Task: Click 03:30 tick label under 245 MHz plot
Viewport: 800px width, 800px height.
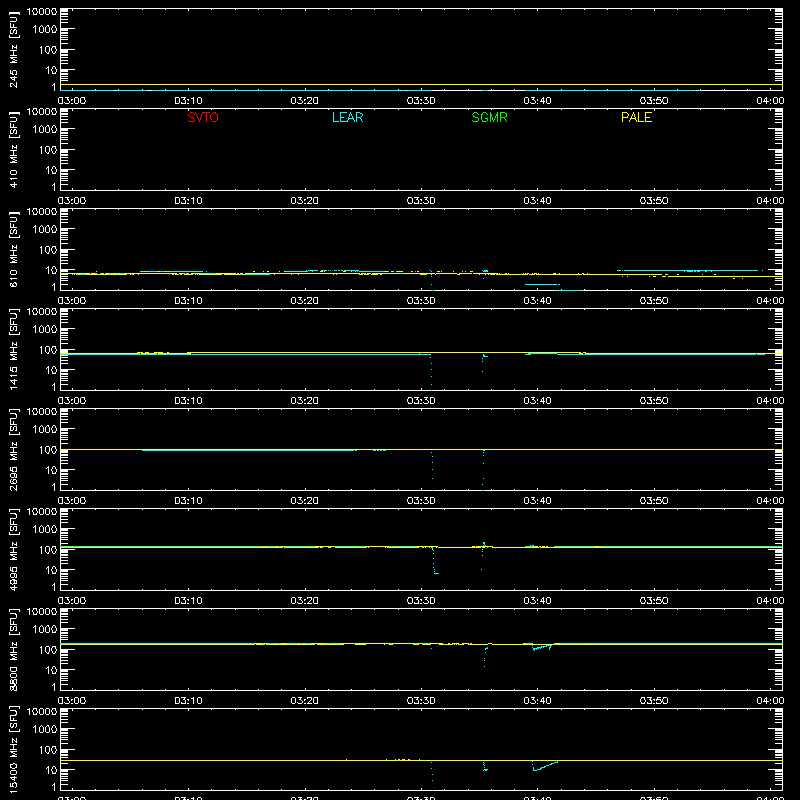Action: pyautogui.click(x=421, y=101)
